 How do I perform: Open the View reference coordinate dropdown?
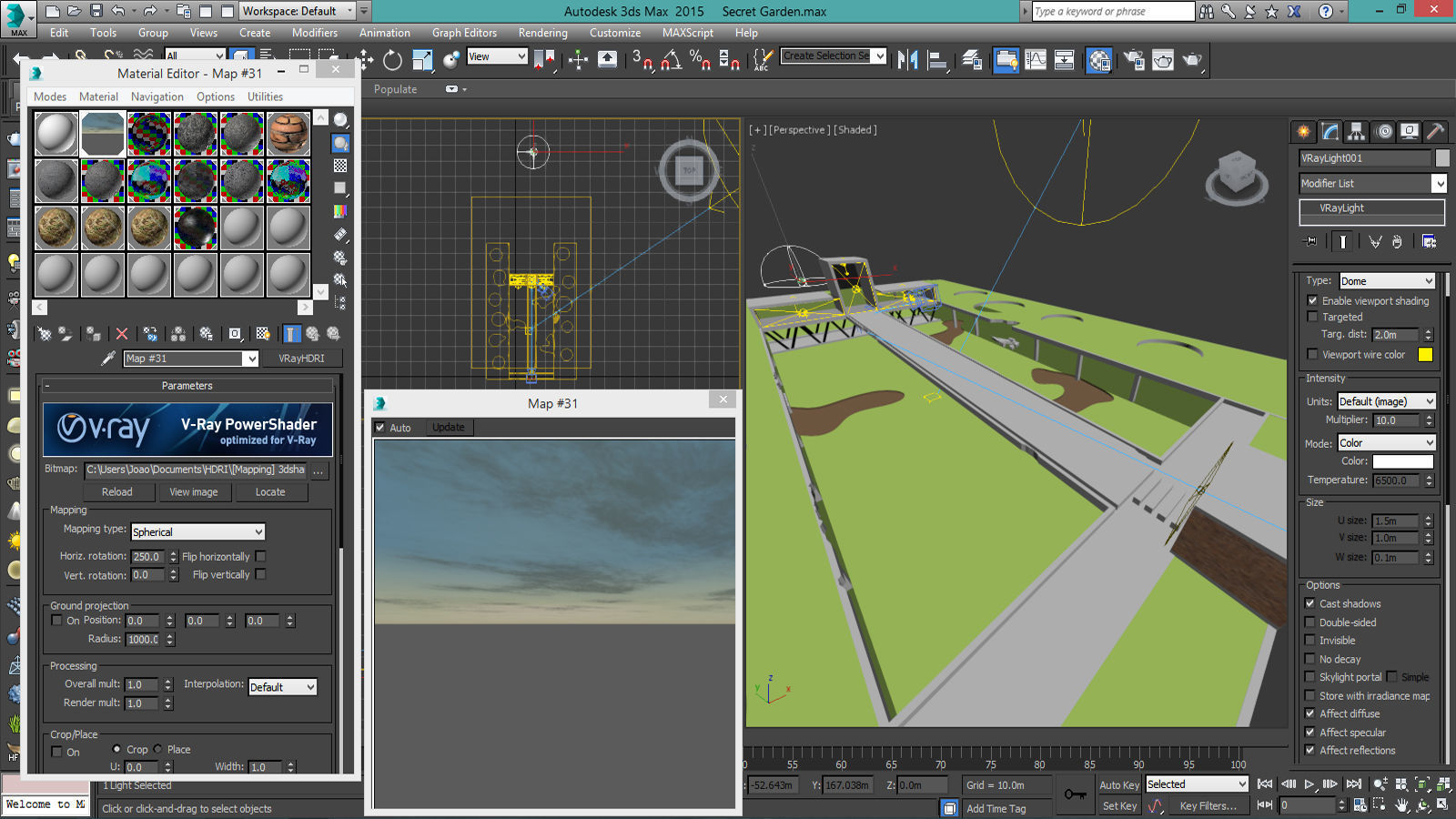497,56
